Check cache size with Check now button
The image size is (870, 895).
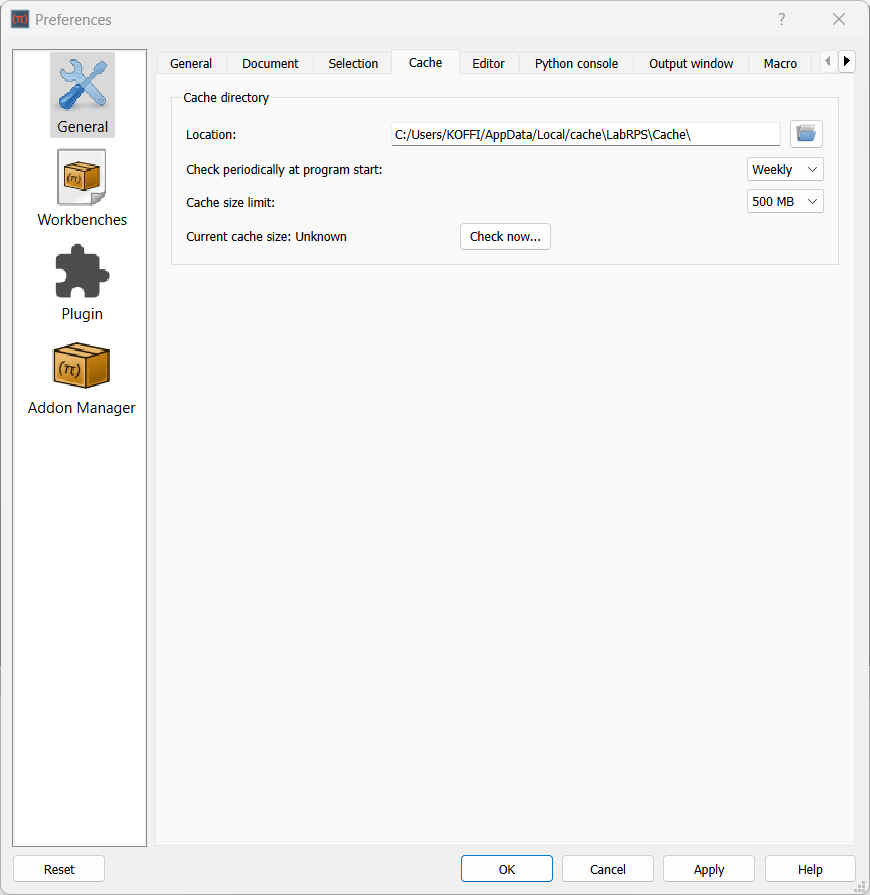pyautogui.click(x=505, y=236)
